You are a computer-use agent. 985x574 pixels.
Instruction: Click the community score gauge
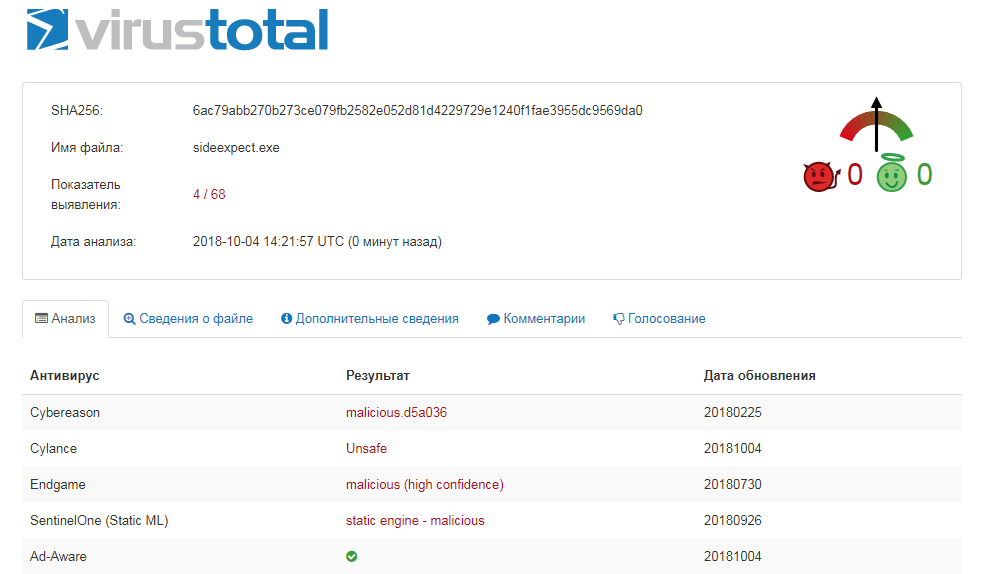[x=876, y=125]
